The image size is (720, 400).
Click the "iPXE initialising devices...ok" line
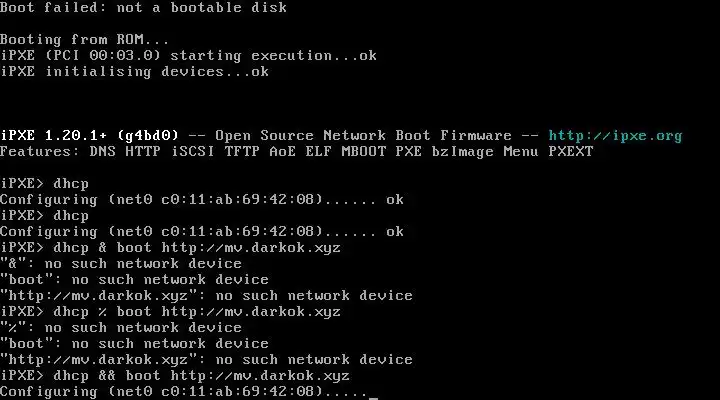tap(135, 71)
